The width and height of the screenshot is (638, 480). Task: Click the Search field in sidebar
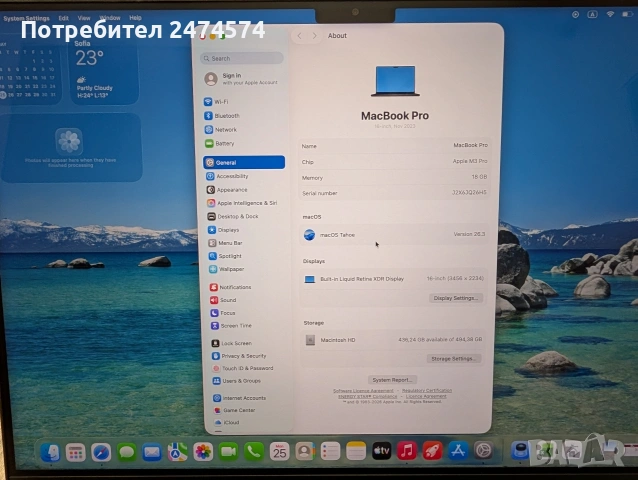coord(242,58)
